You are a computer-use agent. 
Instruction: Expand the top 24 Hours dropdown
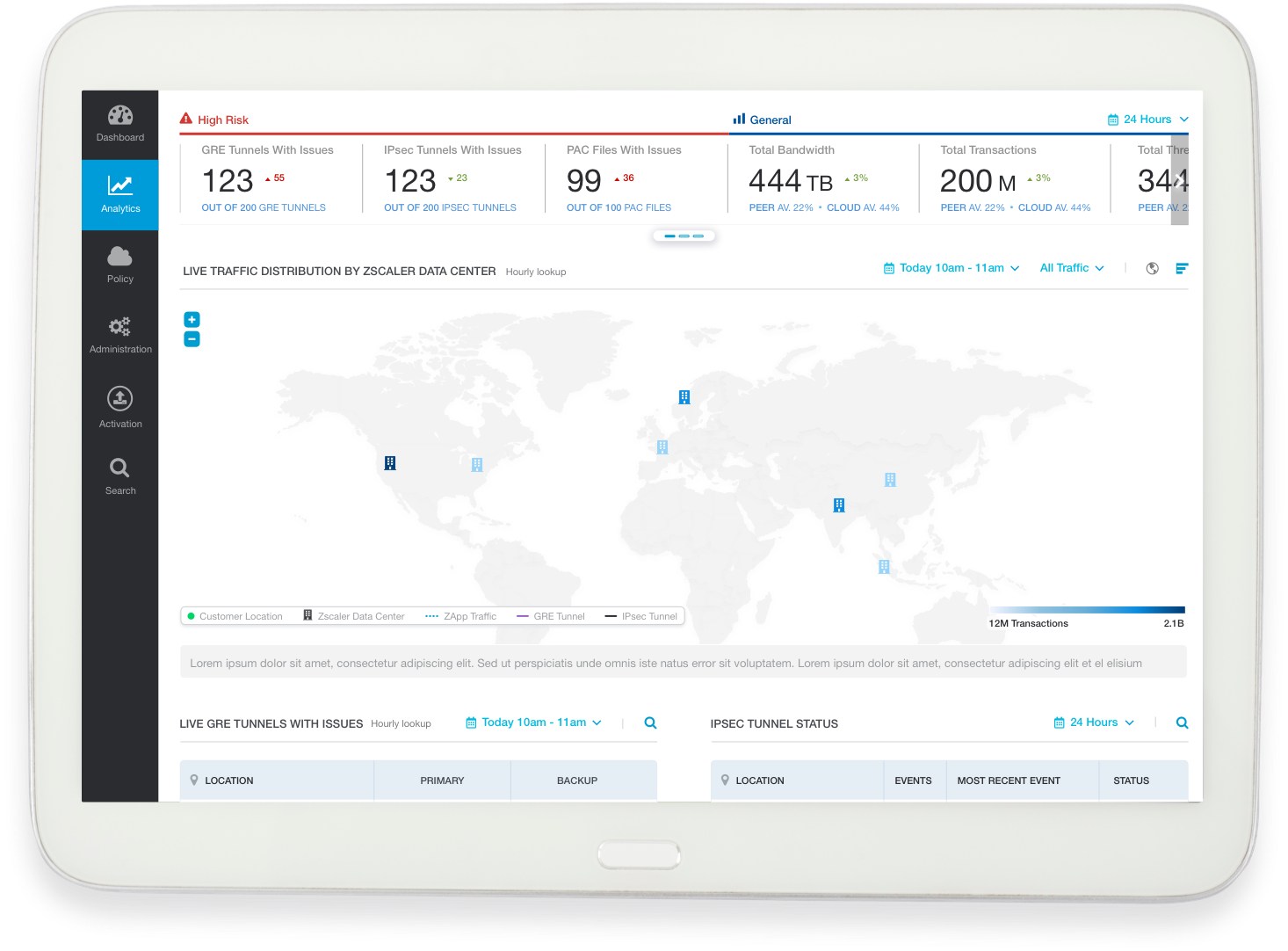pyautogui.click(x=1147, y=120)
